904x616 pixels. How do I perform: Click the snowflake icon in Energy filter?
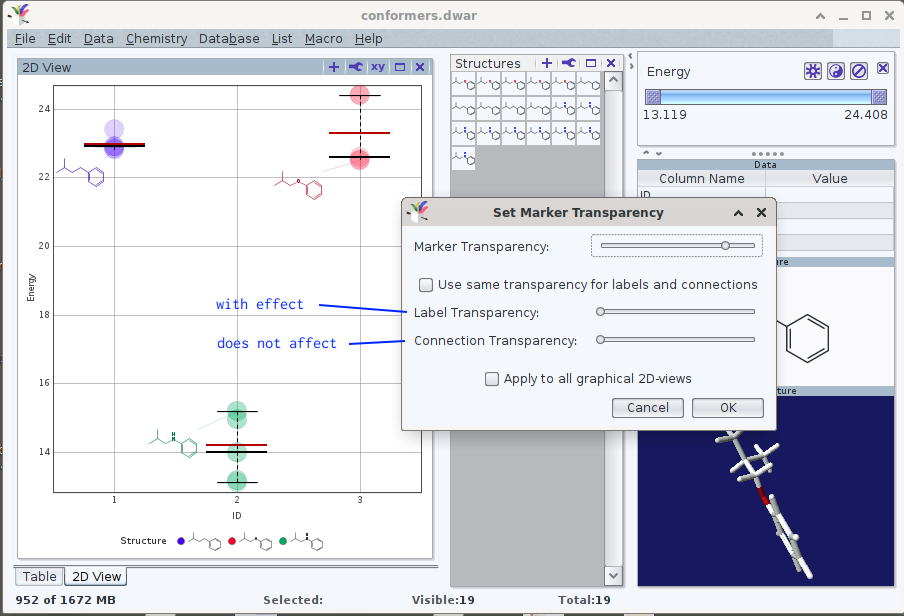(x=813, y=71)
